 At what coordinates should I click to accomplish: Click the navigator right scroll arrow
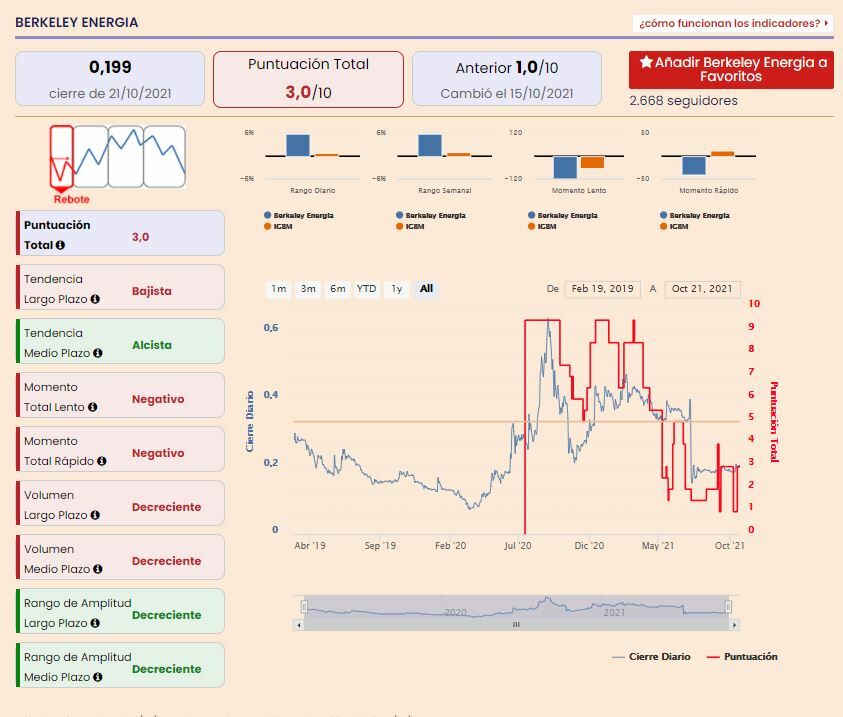[x=734, y=625]
